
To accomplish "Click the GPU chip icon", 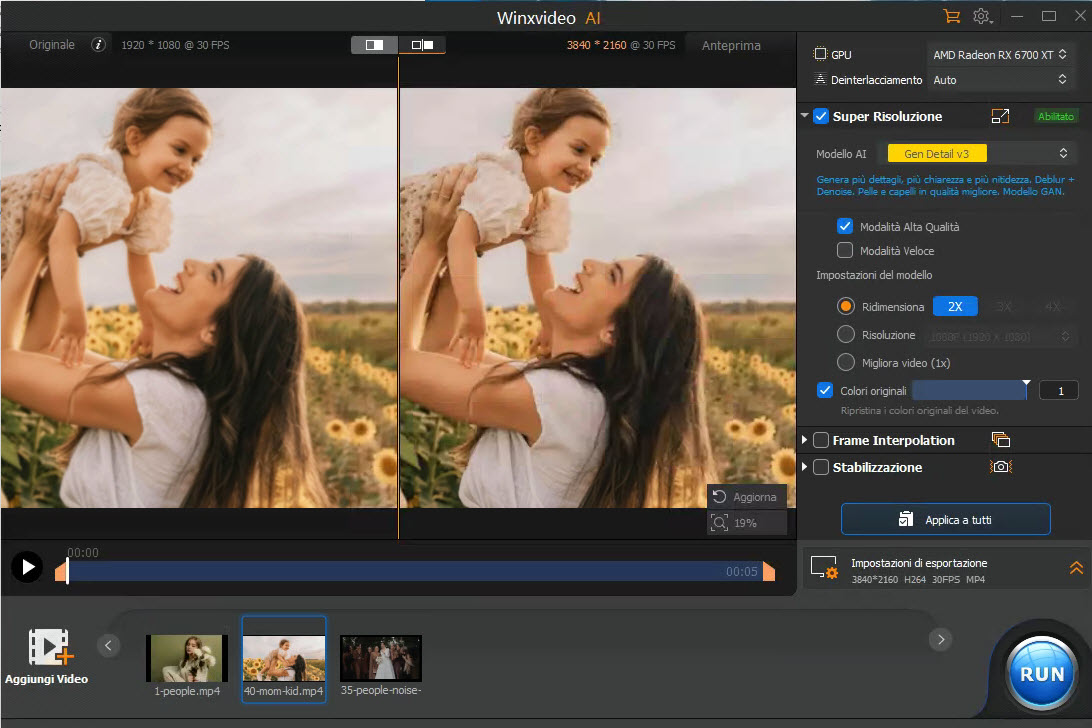I will point(820,54).
